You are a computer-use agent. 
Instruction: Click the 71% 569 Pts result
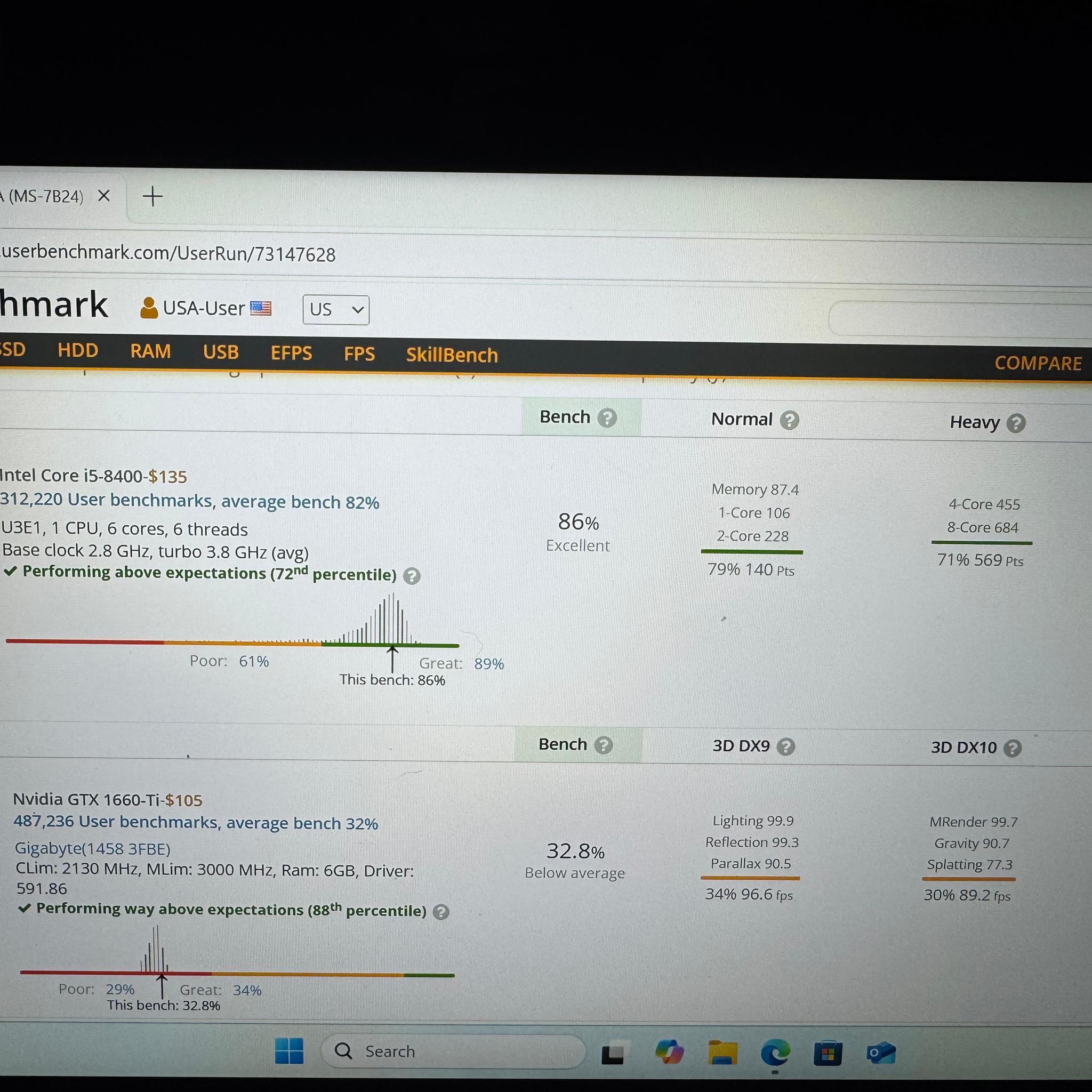[x=981, y=560]
